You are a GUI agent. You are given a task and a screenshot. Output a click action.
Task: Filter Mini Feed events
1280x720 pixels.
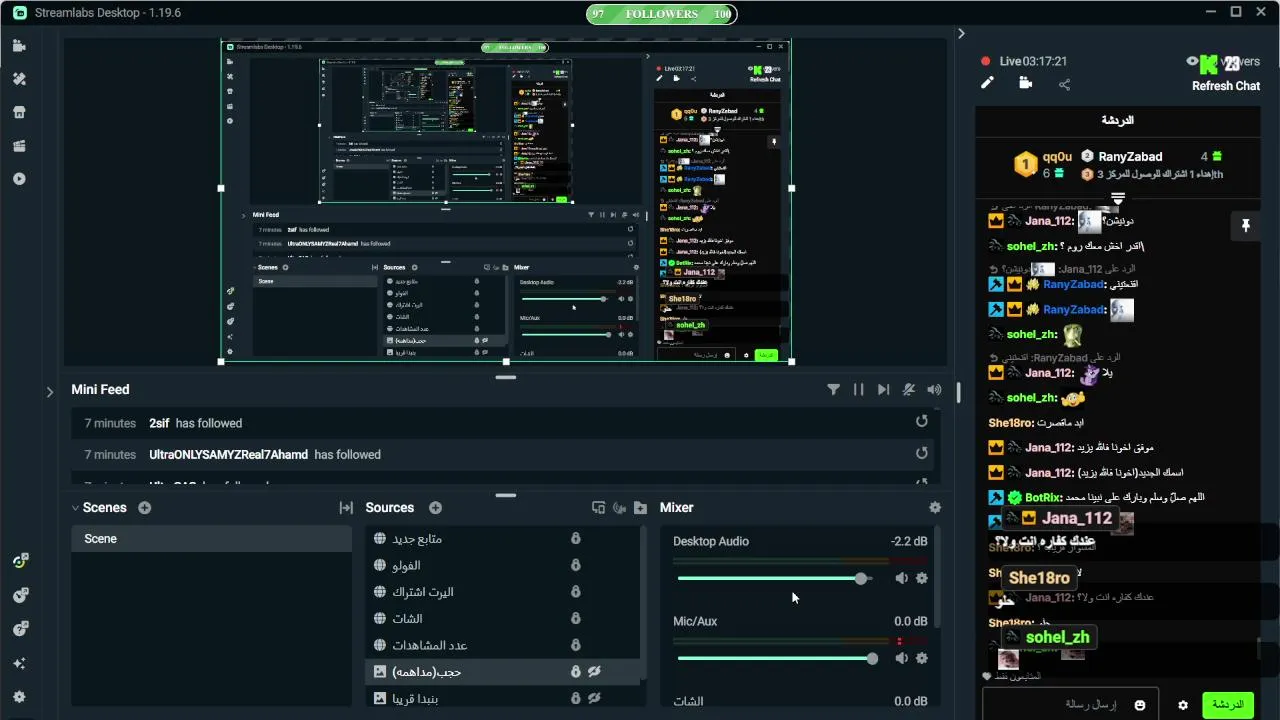pyautogui.click(x=833, y=390)
